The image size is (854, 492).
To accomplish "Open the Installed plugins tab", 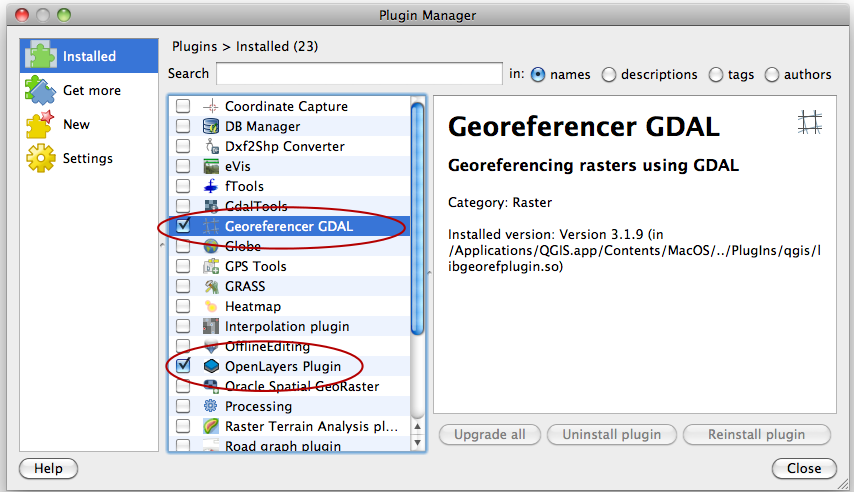I will [x=89, y=56].
